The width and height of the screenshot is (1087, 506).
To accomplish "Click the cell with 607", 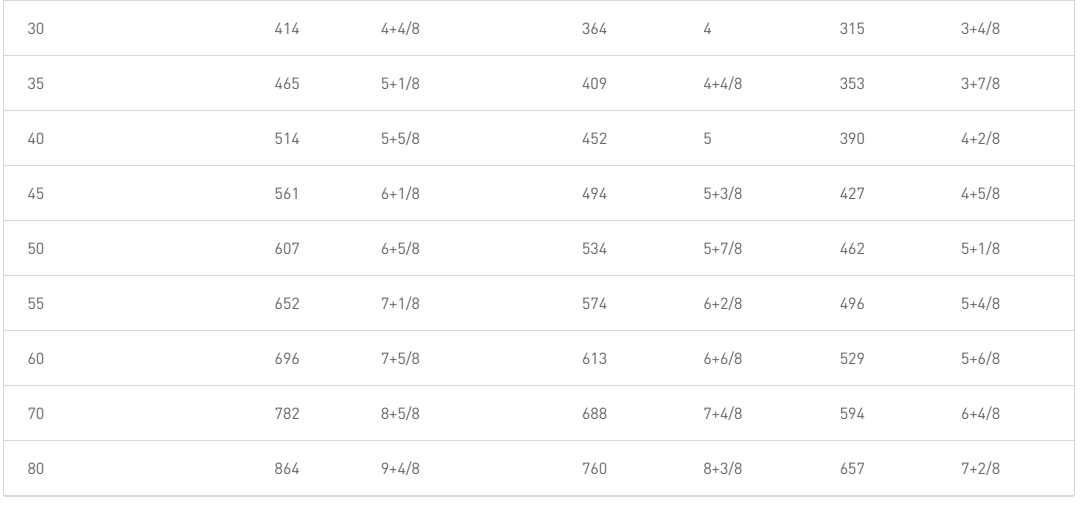I will (287, 248).
